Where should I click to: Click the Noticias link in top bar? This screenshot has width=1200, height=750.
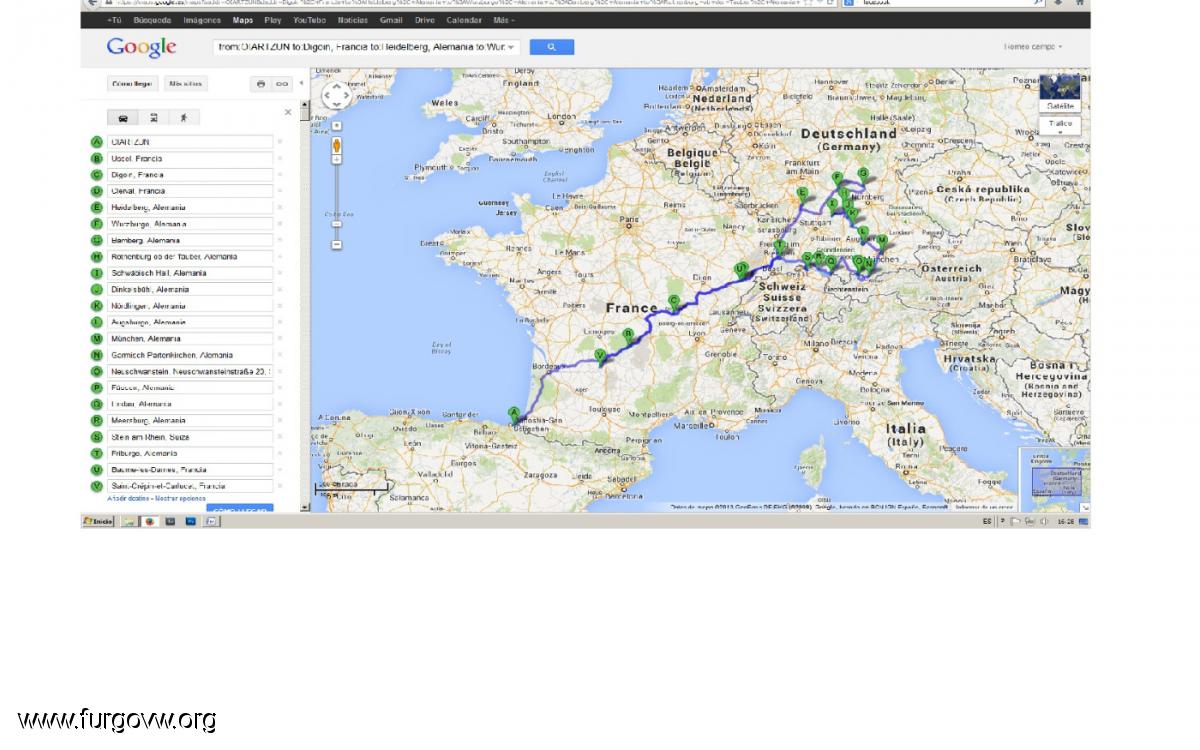coord(353,20)
